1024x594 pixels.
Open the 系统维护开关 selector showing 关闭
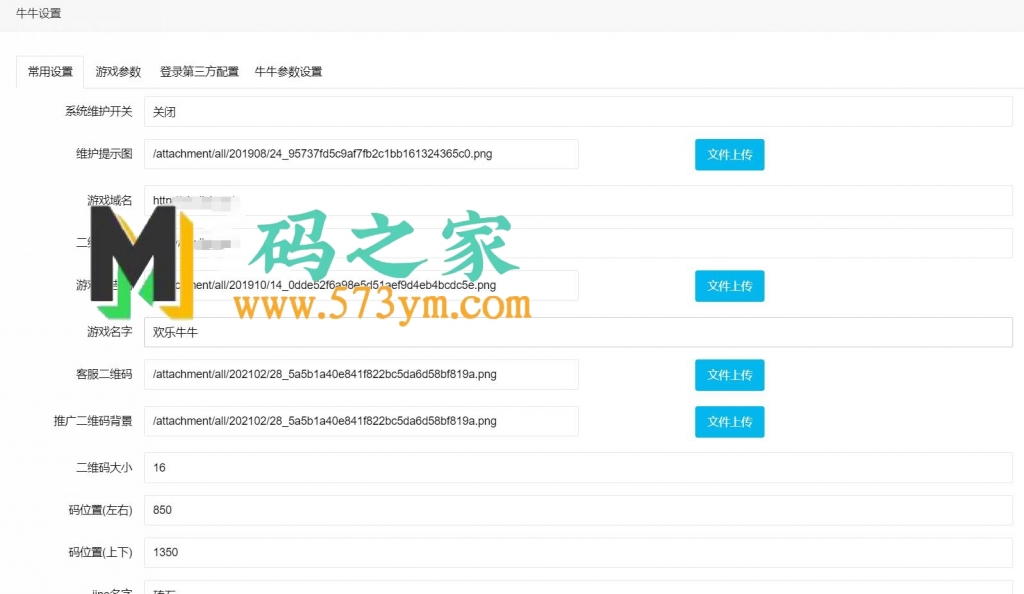click(x=578, y=112)
